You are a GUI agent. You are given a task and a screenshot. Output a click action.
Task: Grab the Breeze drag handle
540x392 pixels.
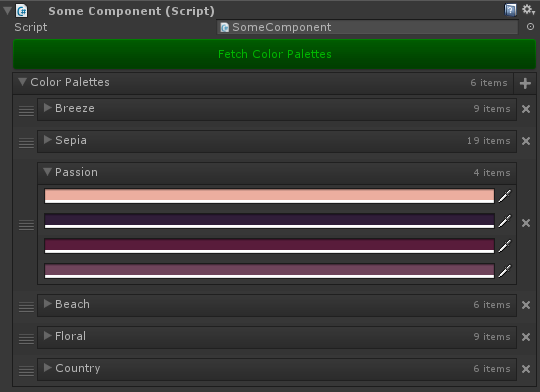pos(26,111)
